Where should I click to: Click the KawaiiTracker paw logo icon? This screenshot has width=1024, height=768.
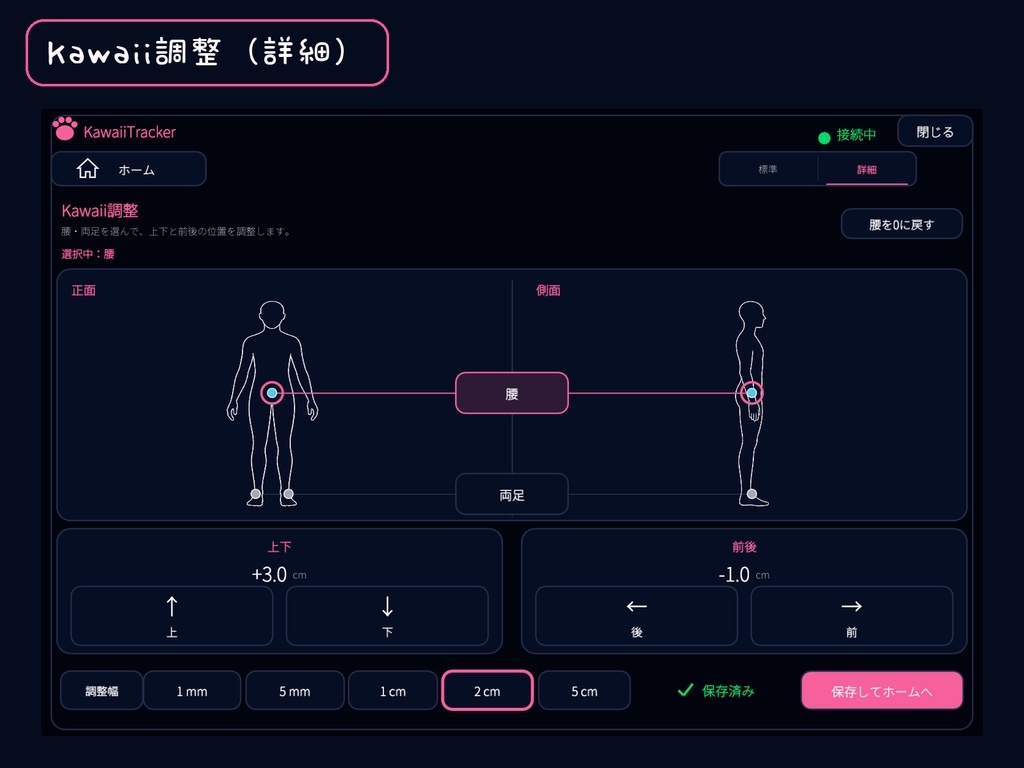coord(65,129)
